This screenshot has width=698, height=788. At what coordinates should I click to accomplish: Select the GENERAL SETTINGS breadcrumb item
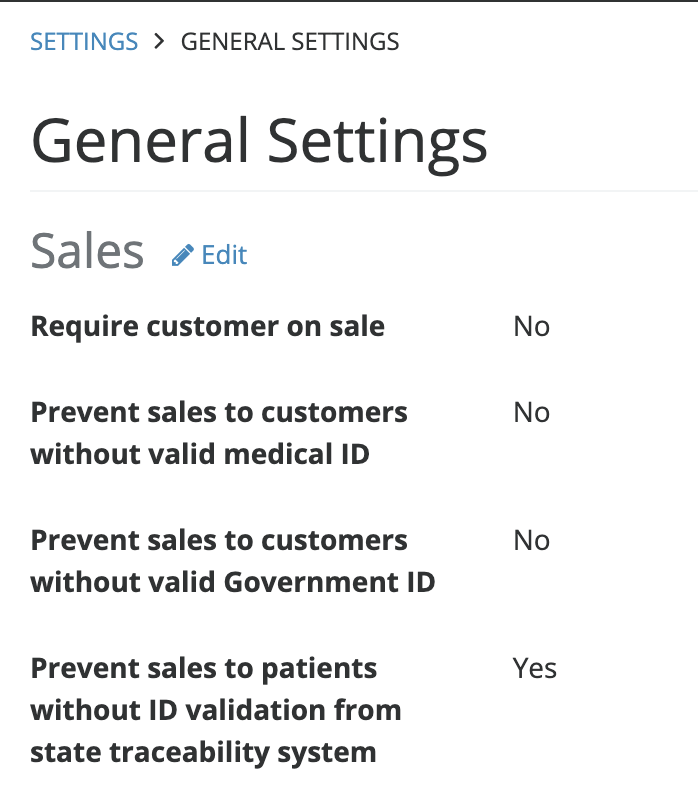point(290,42)
